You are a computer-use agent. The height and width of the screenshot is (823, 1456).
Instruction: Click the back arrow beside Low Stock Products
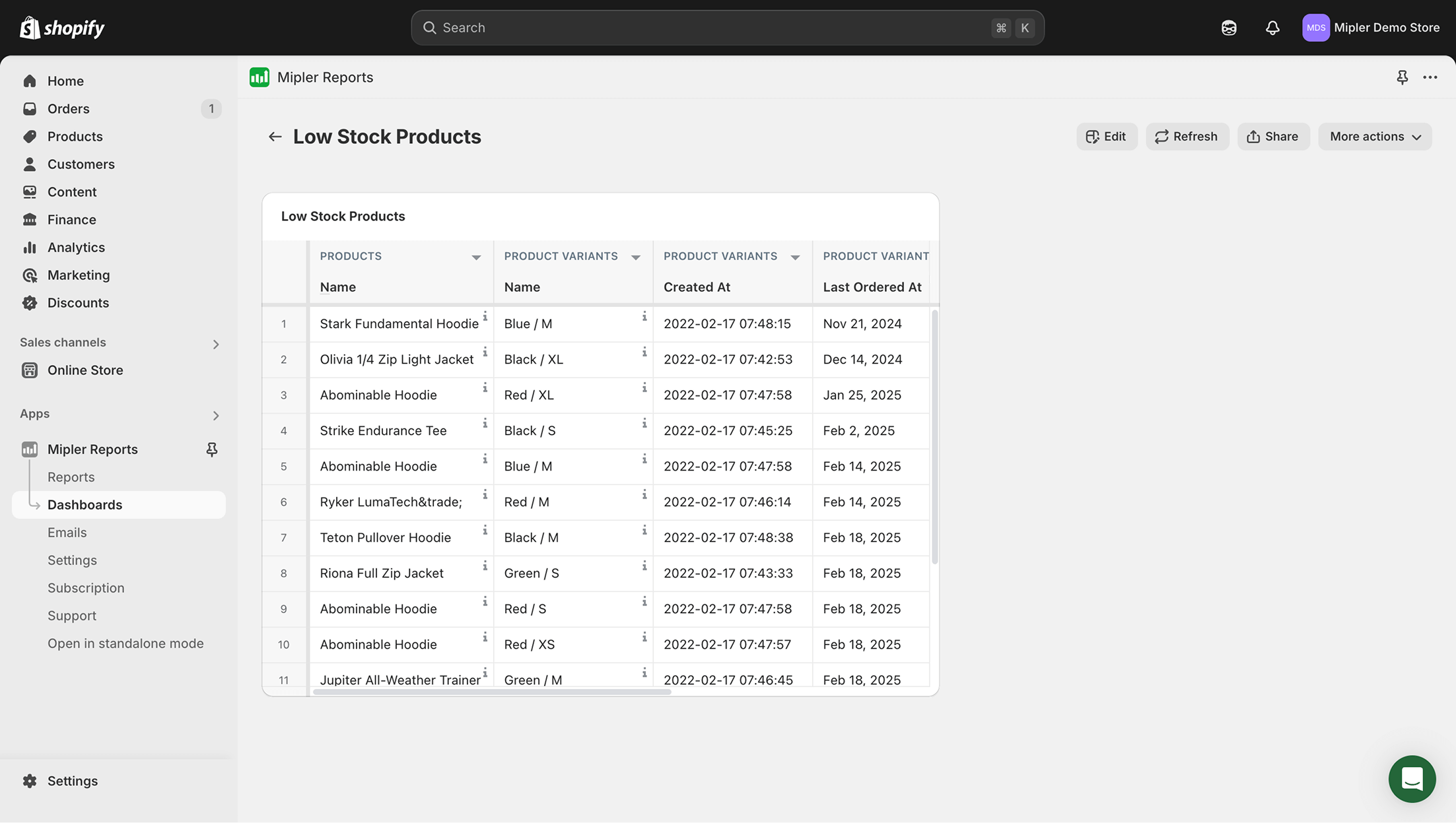coord(275,137)
